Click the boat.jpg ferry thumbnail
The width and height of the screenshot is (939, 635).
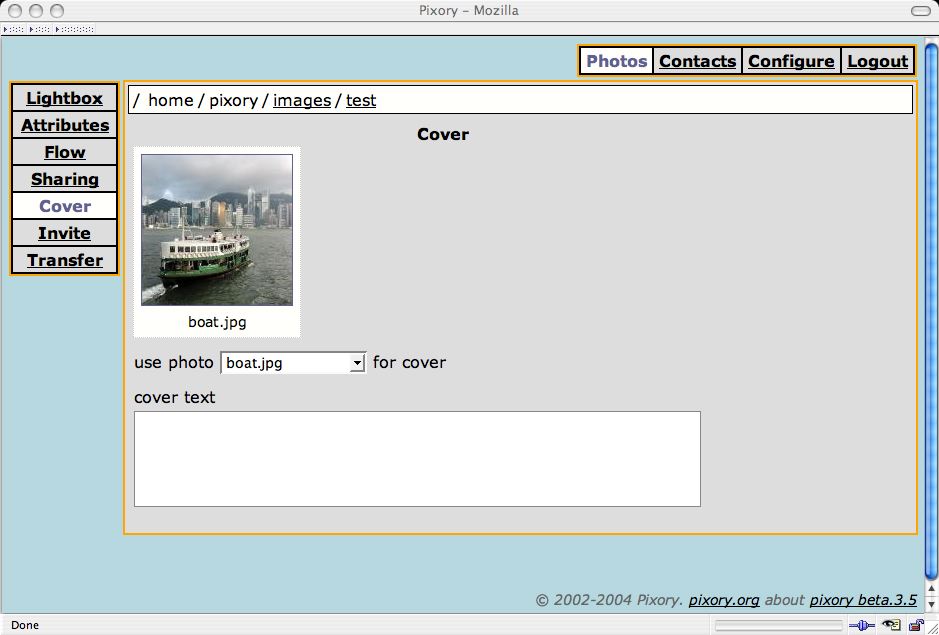point(217,230)
